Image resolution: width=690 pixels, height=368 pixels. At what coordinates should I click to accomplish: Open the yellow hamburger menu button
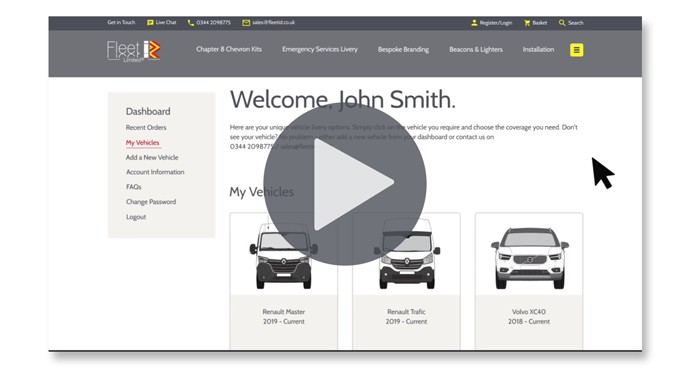(x=576, y=50)
